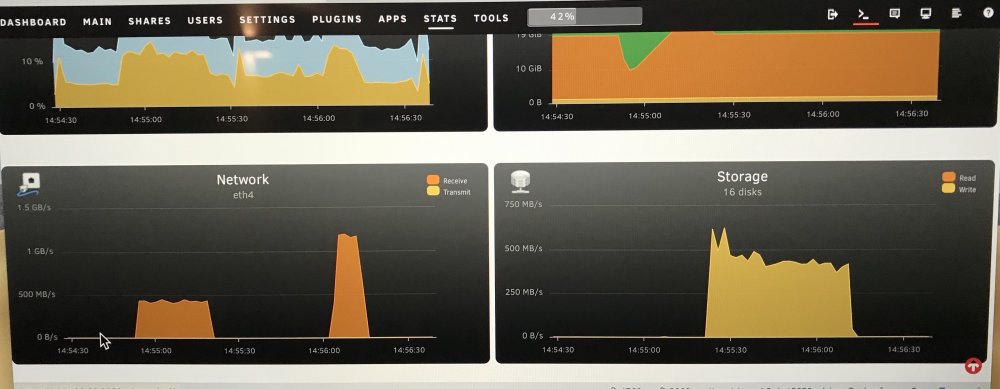
Task: Open the Shares tab
Action: (149, 20)
